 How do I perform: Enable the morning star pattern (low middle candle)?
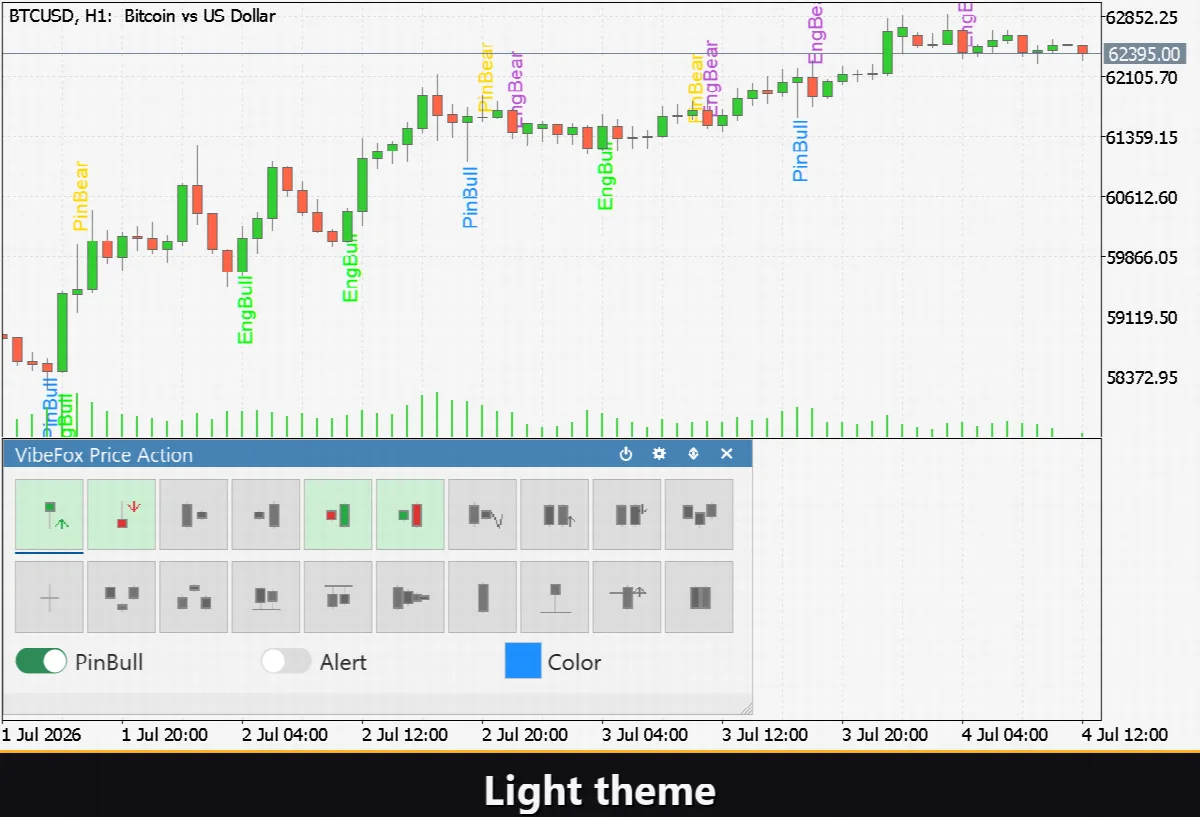(x=121, y=597)
